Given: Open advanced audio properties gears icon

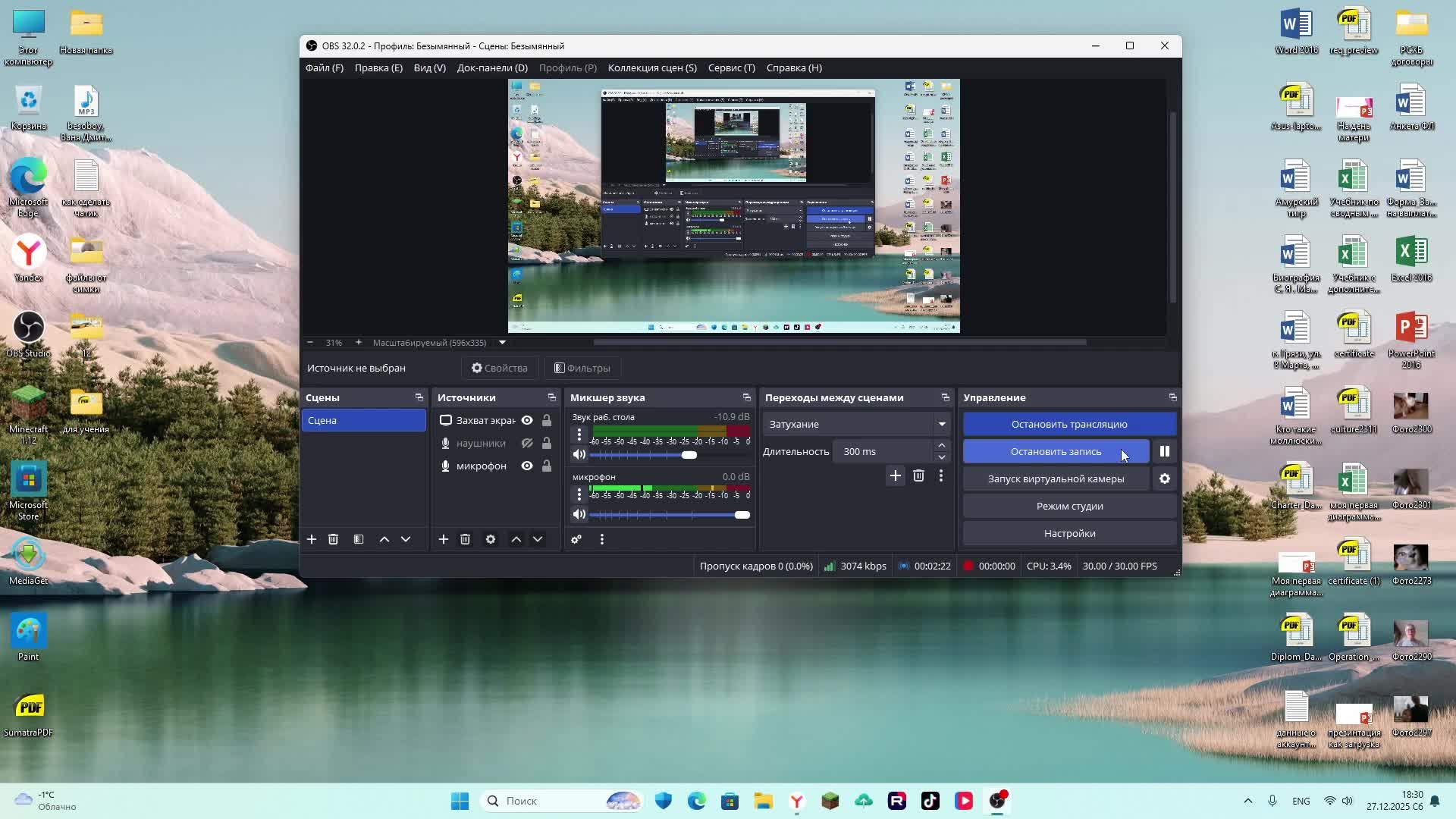Looking at the screenshot, I should 576,539.
